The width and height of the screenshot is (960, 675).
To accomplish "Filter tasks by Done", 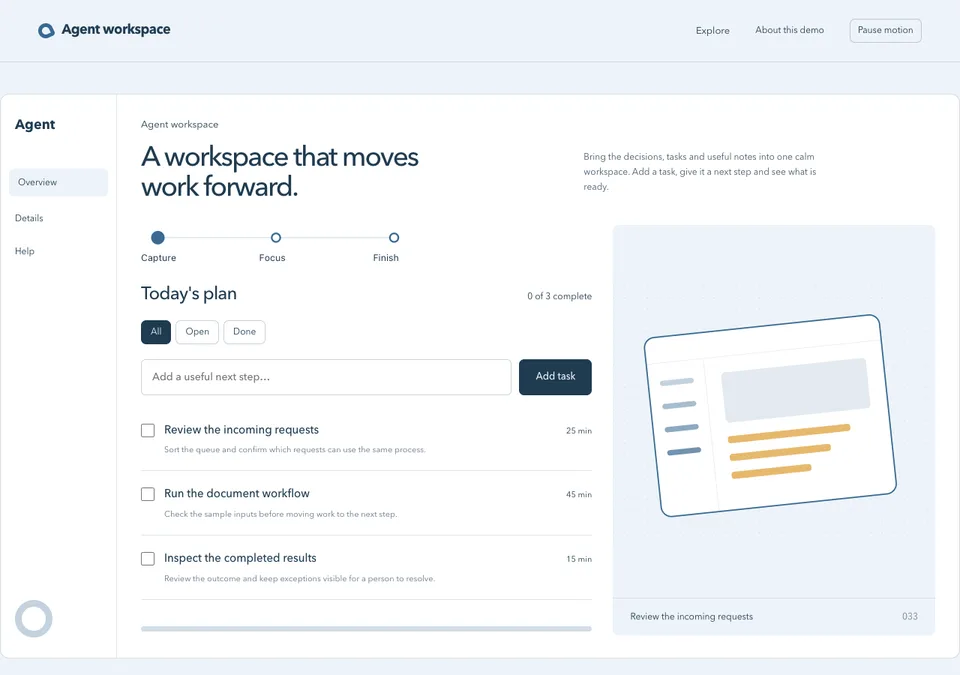I will (244, 331).
